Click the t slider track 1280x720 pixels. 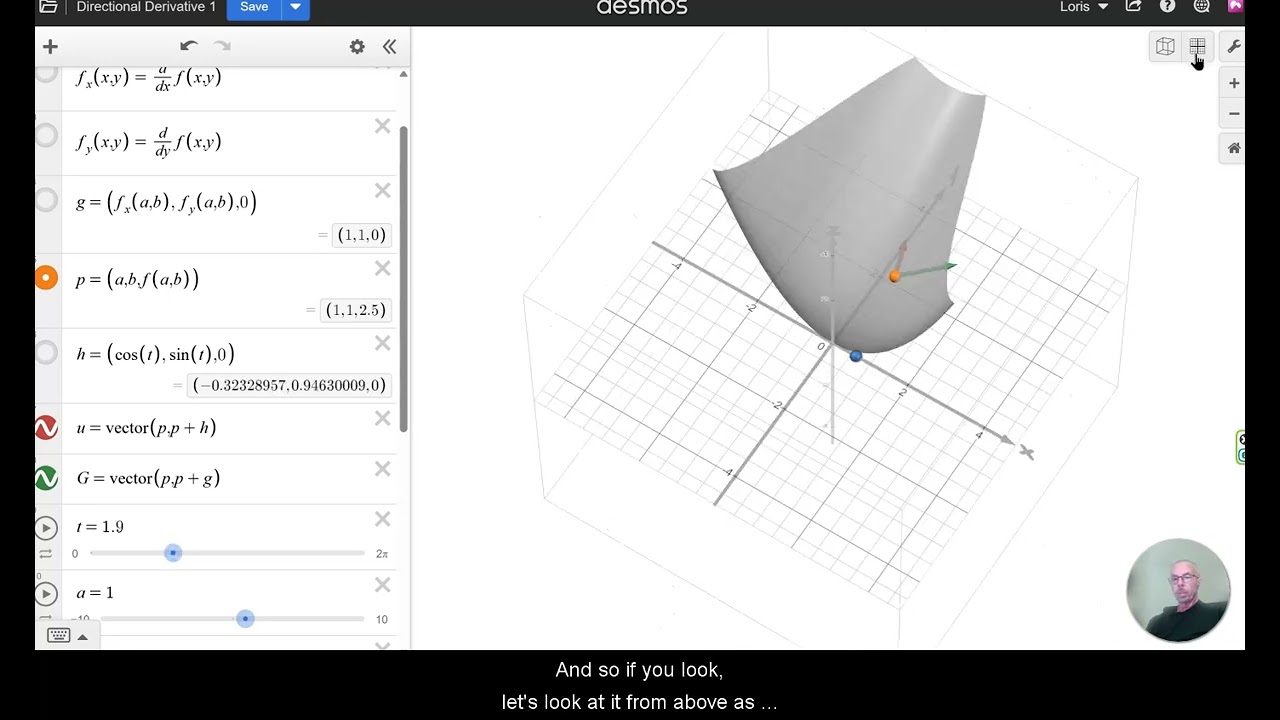[228, 553]
